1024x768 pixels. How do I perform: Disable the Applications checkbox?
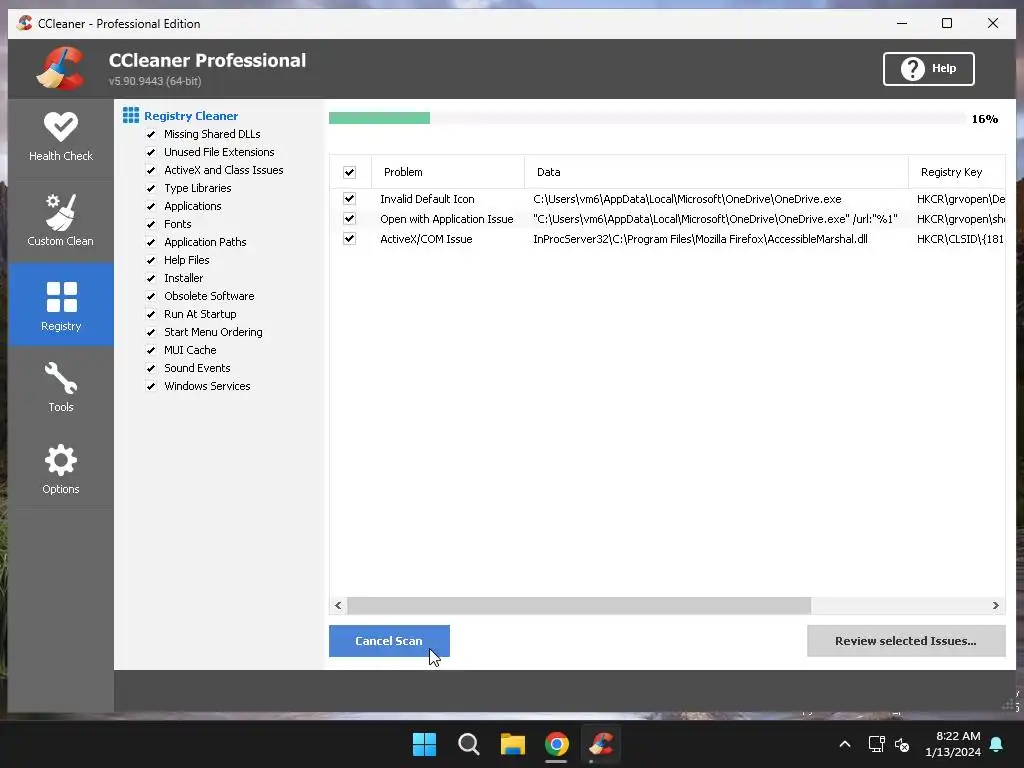pos(151,206)
